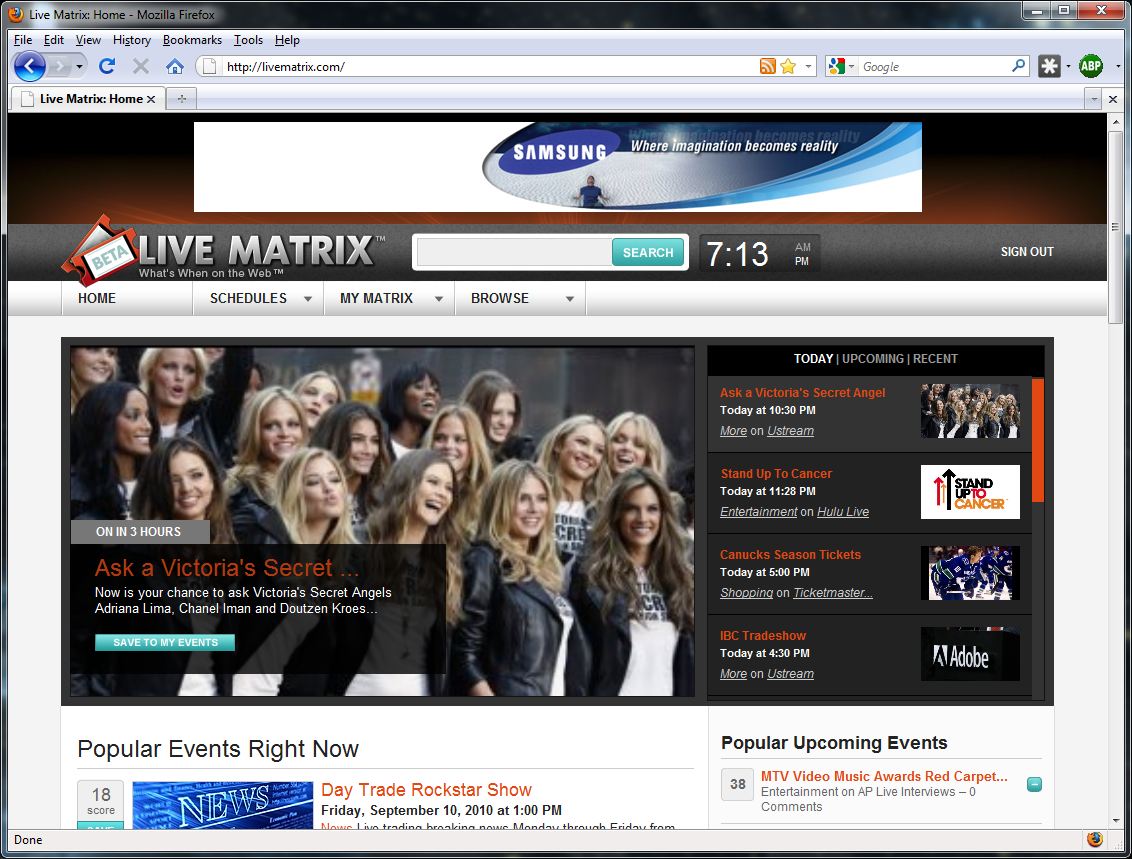The image size is (1132, 859).
Task: Click the Live Matrix search input field
Action: click(x=515, y=253)
